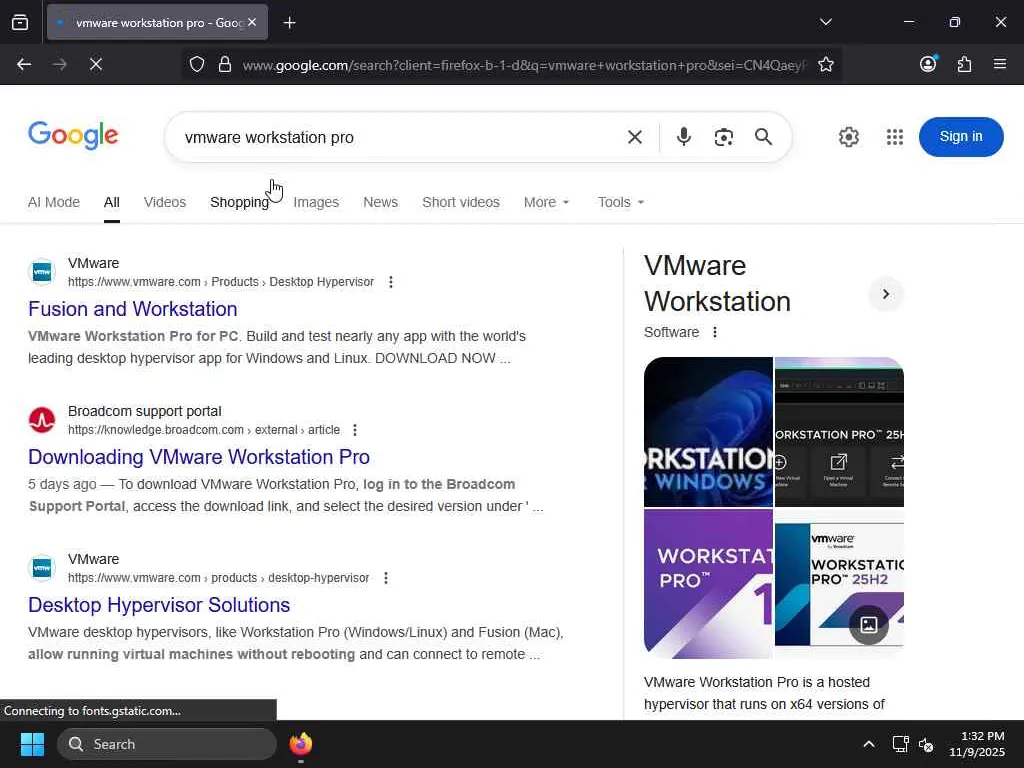Expand the Tools dropdown
The width and height of the screenshot is (1024, 768).
pyautogui.click(x=620, y=202)
